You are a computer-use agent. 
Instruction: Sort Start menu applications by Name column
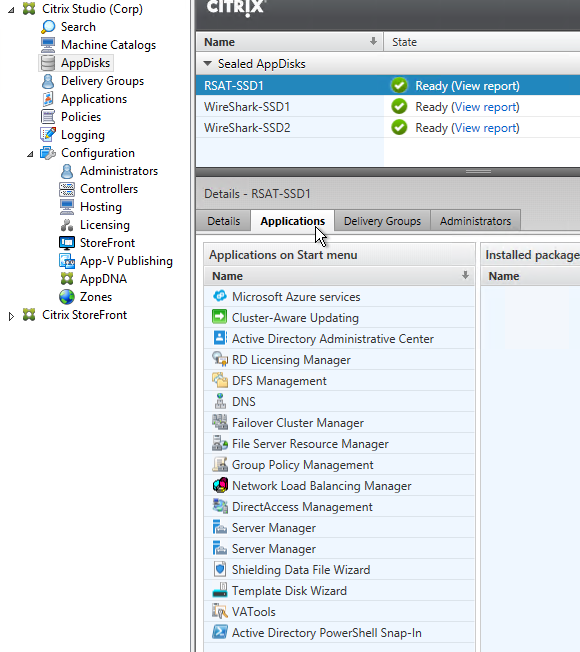tap(339, 276)
